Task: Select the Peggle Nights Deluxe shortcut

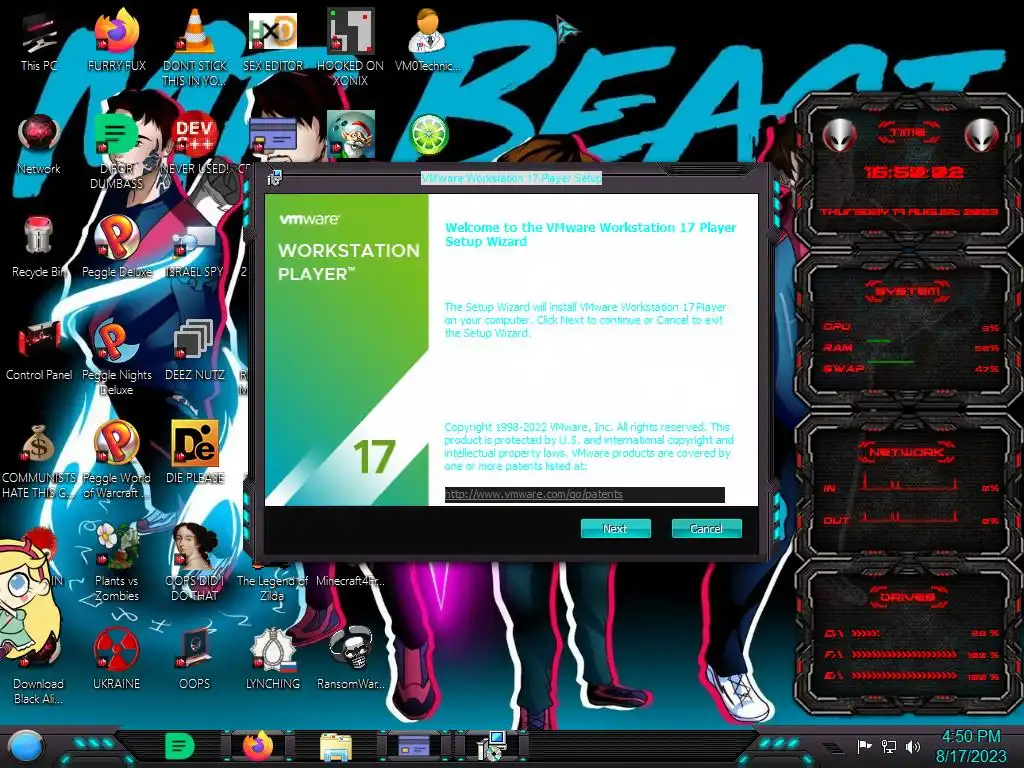Action: coord(116,357)
